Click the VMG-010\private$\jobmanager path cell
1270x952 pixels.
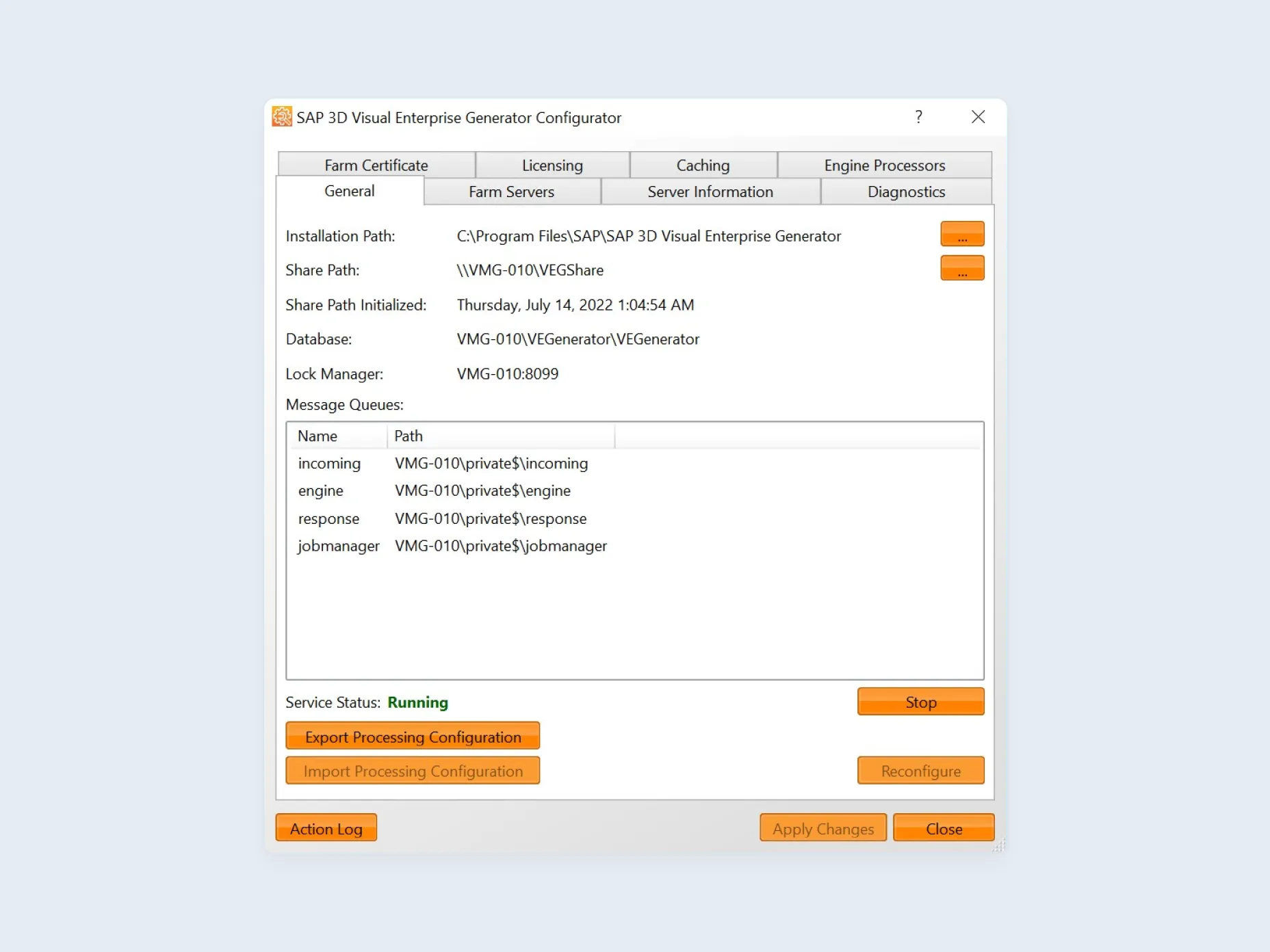point(501,546)
